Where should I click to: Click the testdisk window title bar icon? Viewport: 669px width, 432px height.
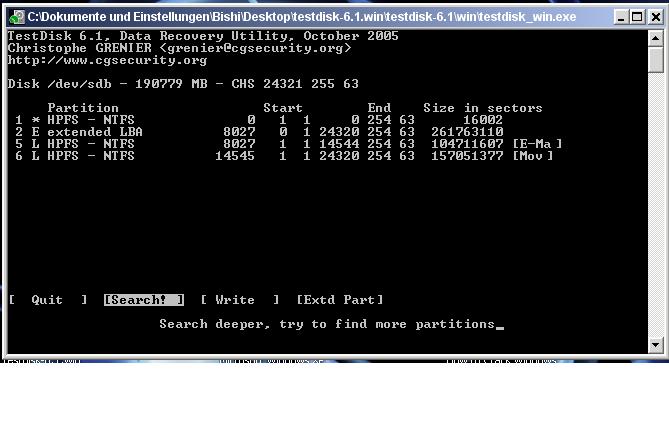[17, 17]
